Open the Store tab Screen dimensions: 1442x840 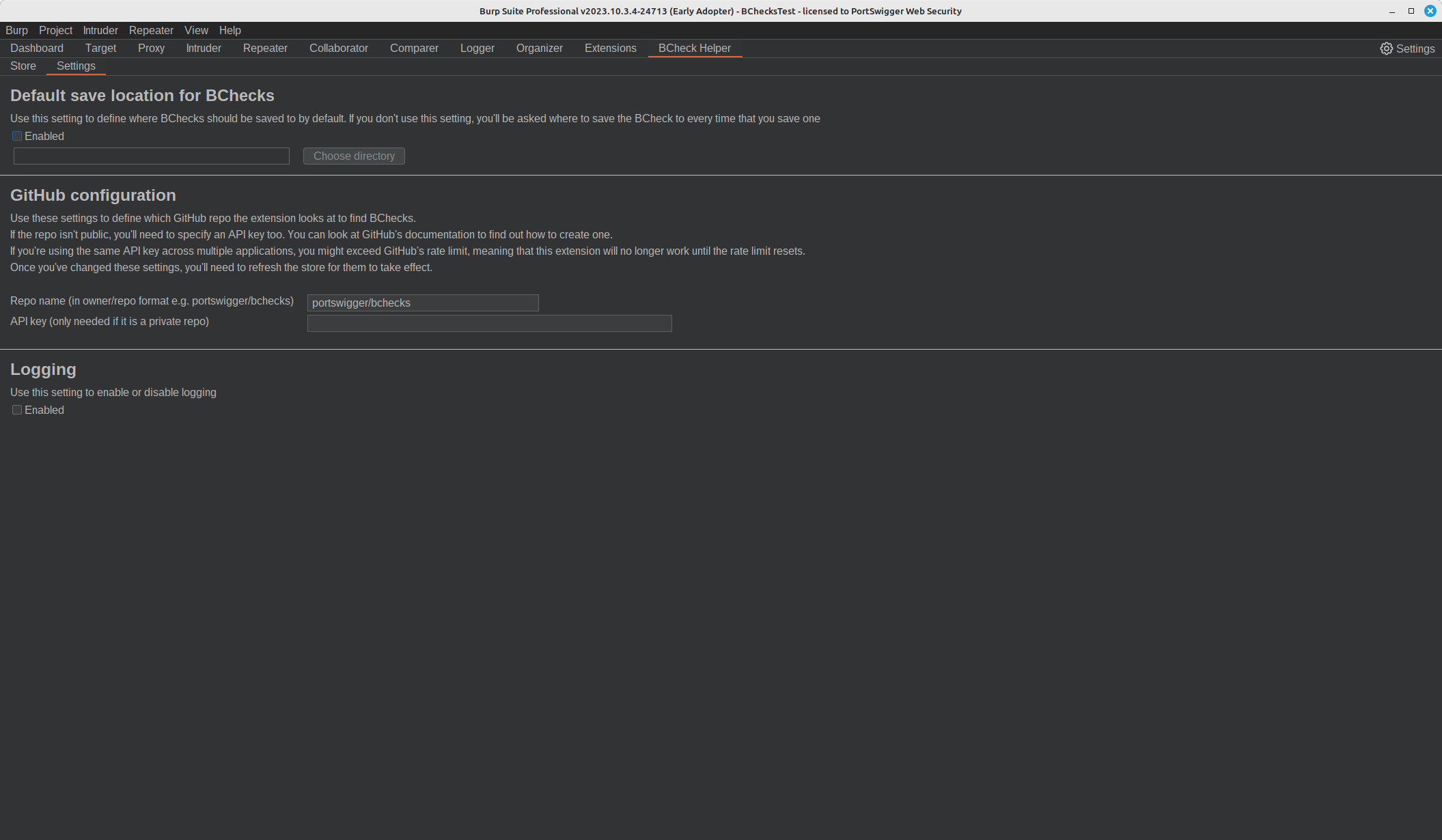[x=23, y=65]
